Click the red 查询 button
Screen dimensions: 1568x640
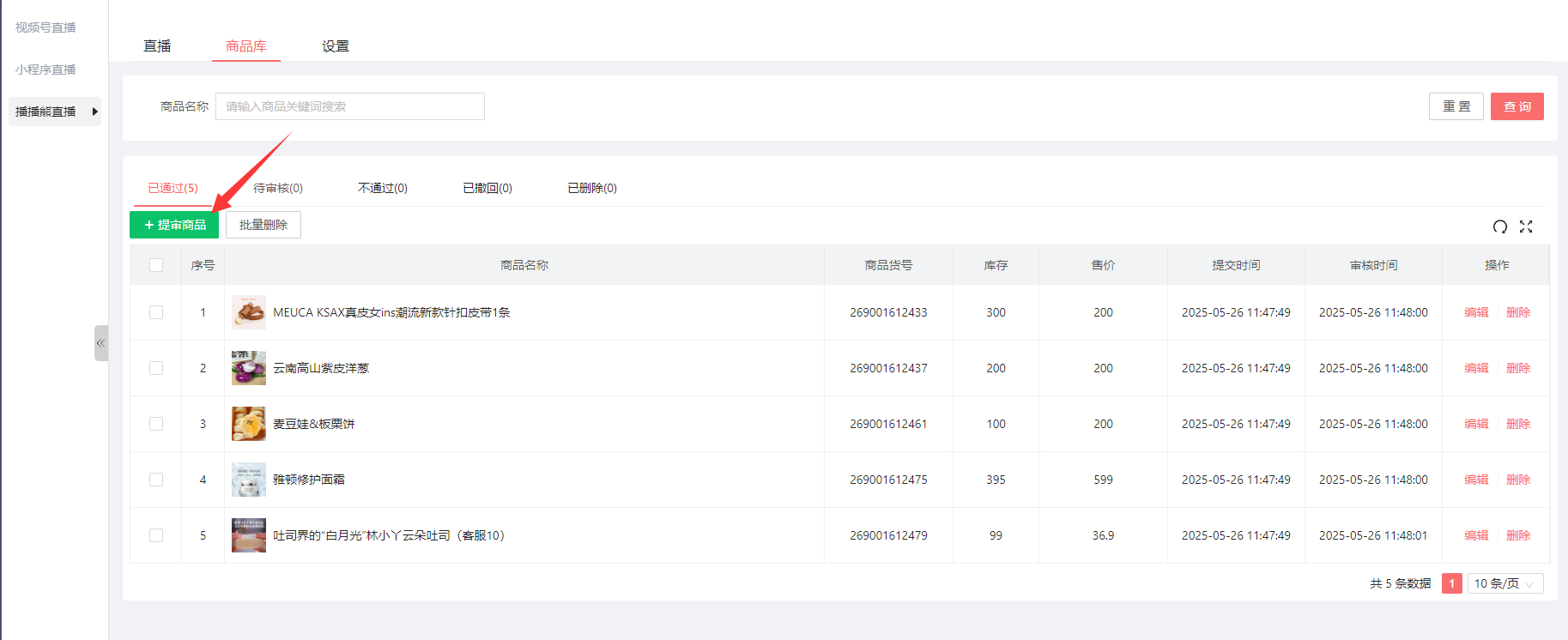click(1517, 106)
